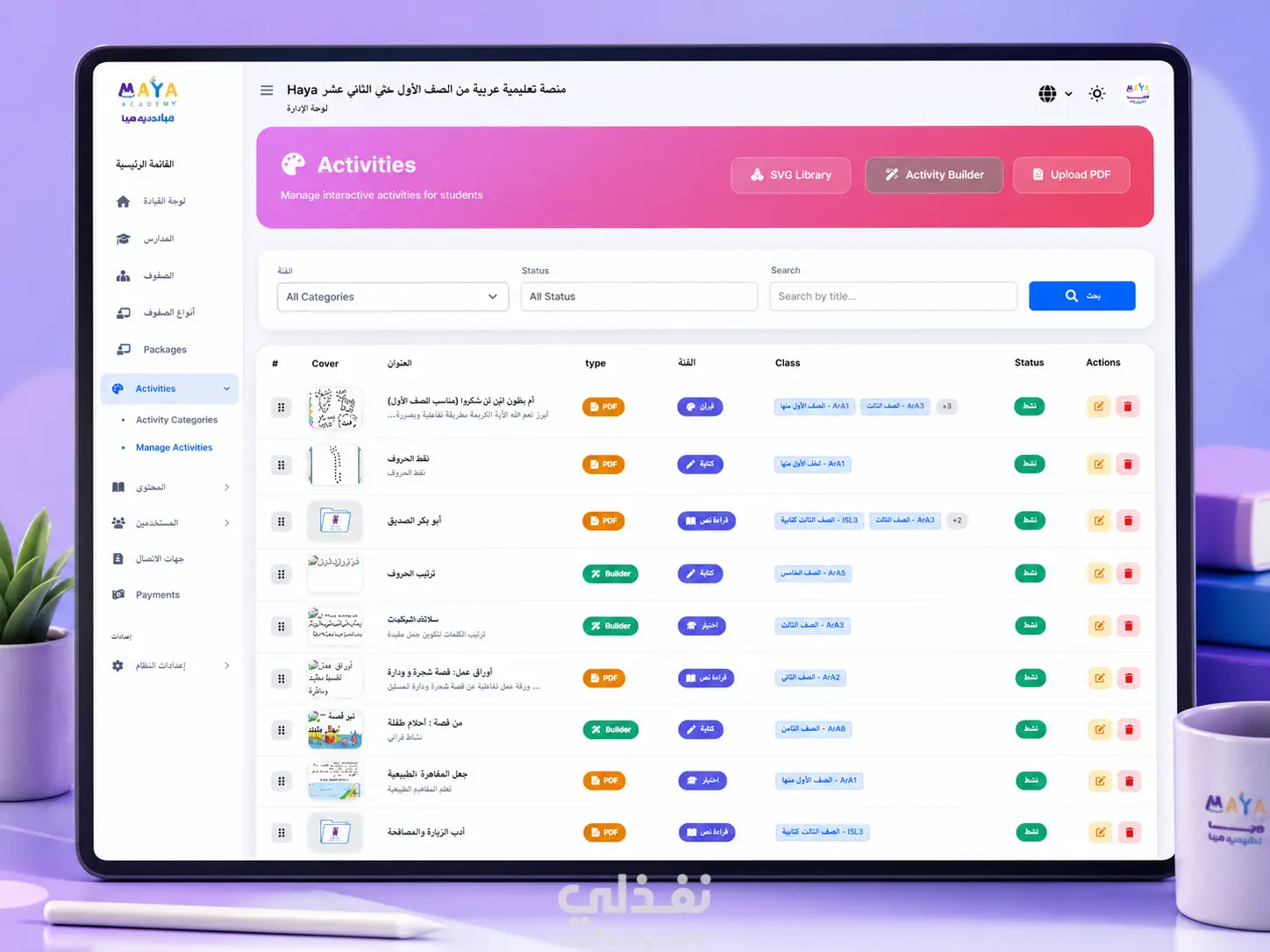Edit the أدب الزيارة والمصافحة activity
The image size is (1270, 952).
[1100, 832]
